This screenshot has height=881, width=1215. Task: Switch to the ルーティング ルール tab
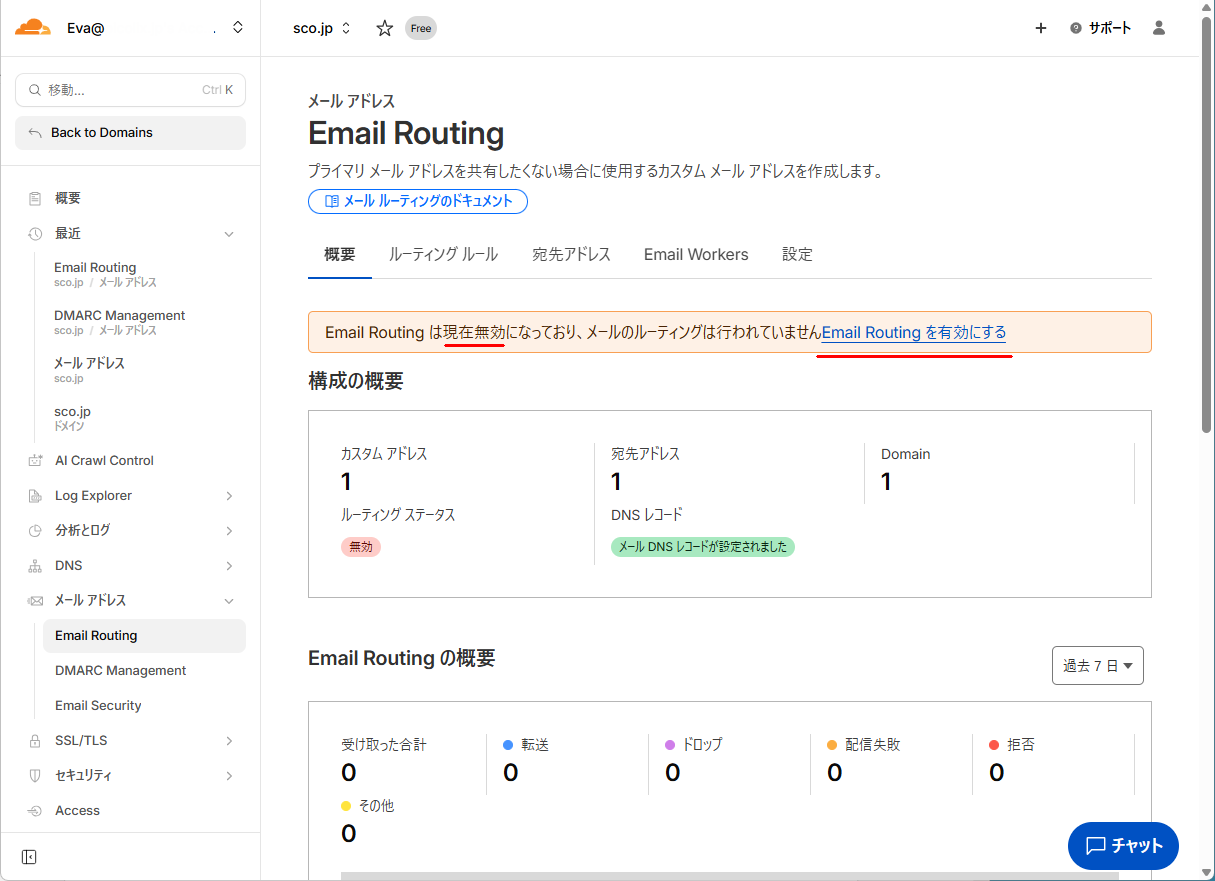point(443,254)
